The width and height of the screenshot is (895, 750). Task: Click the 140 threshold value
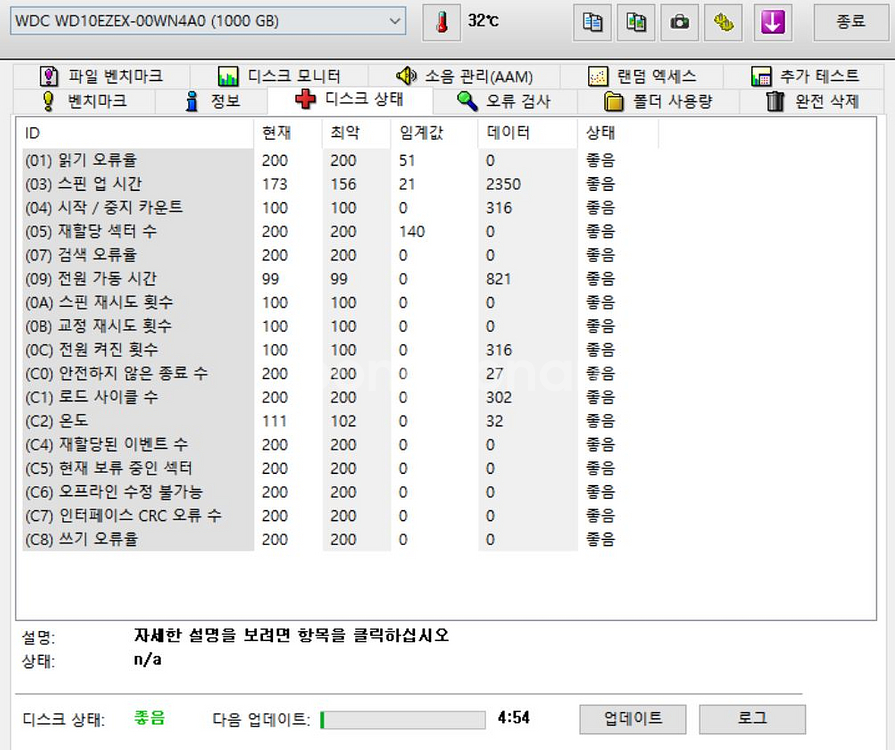pos(412,232)
